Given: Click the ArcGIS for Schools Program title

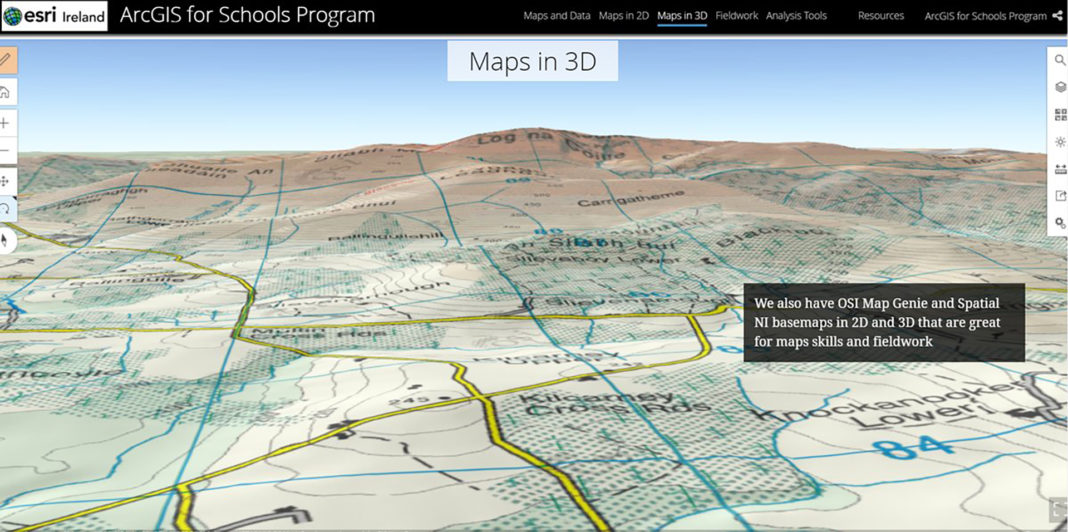Looking at the screenshot, I should tap(247, 15).
